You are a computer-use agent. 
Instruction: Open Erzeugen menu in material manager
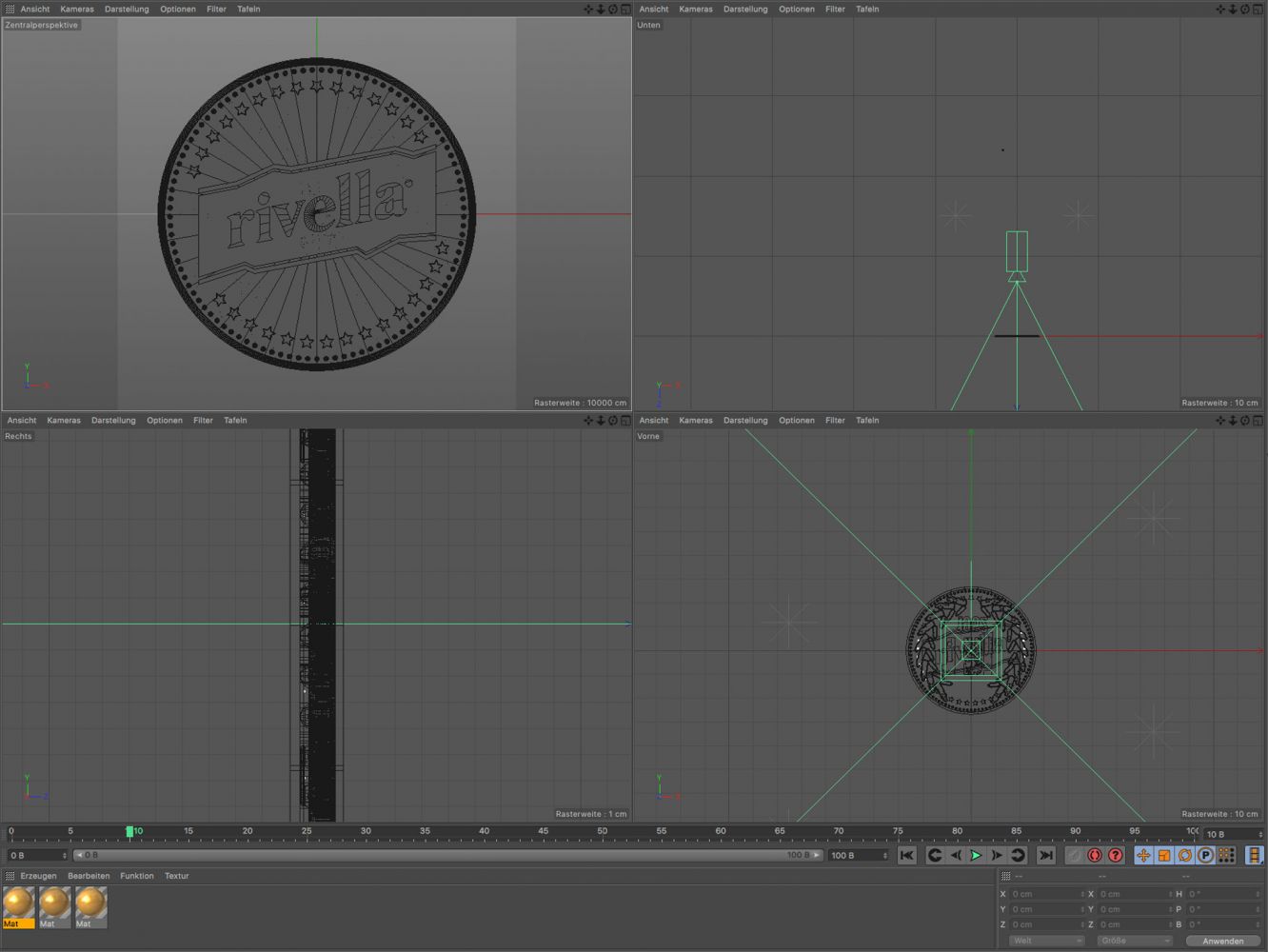[x=38, y=876]
